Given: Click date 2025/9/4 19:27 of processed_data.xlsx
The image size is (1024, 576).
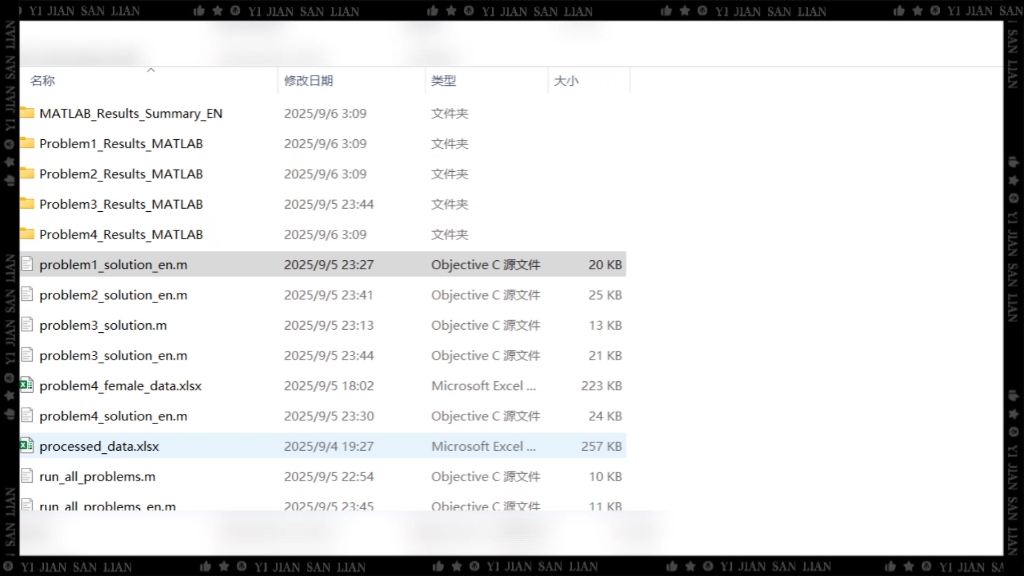Looking at the screenshot, I should coord(328,446).
